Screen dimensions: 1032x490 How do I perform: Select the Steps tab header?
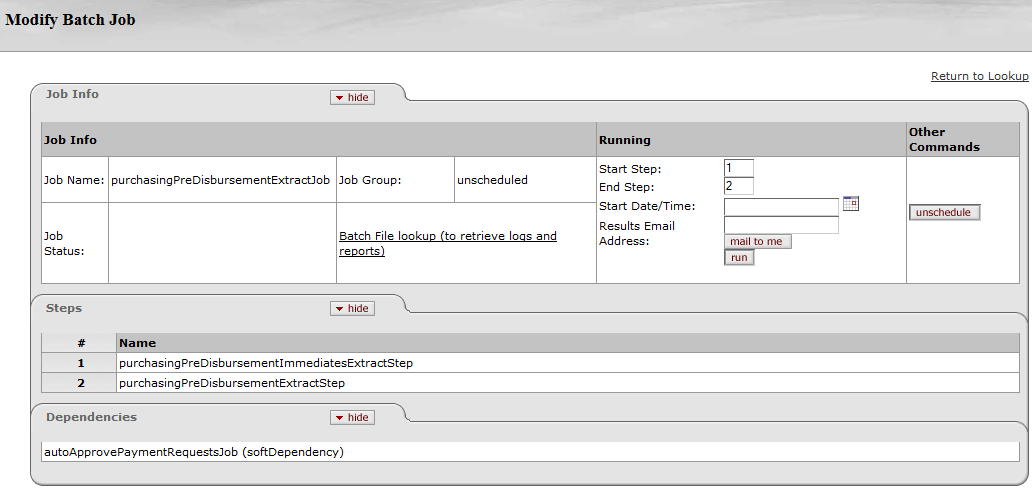pos(64,308)
